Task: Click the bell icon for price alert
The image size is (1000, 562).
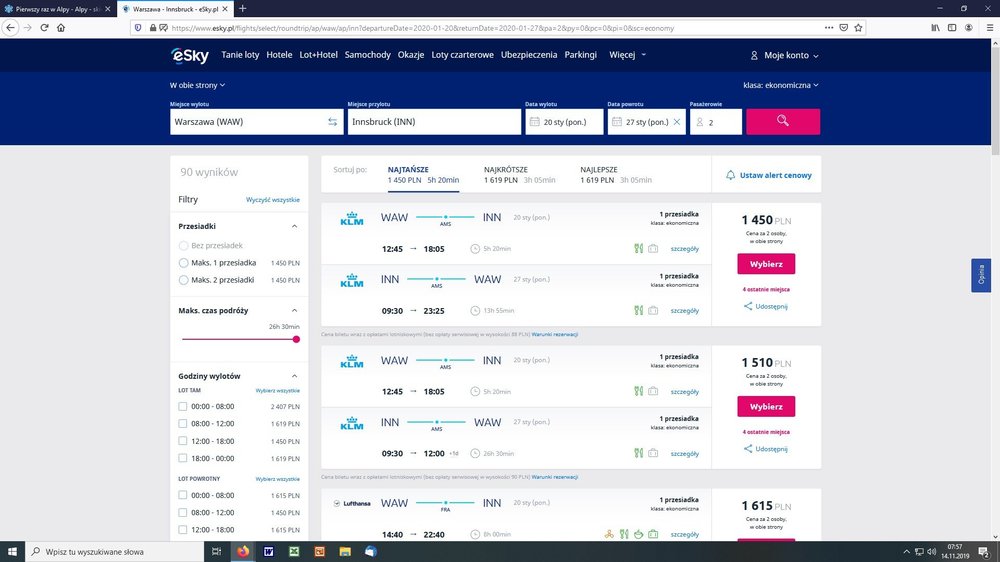Action: coord(730,175)
